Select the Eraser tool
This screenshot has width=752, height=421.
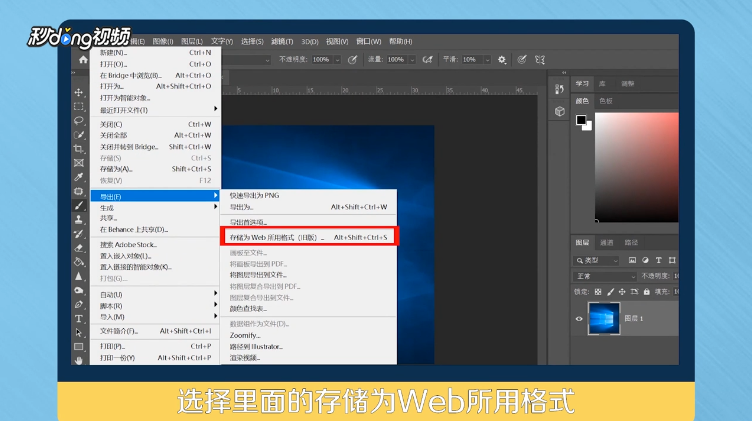(79, 248)
